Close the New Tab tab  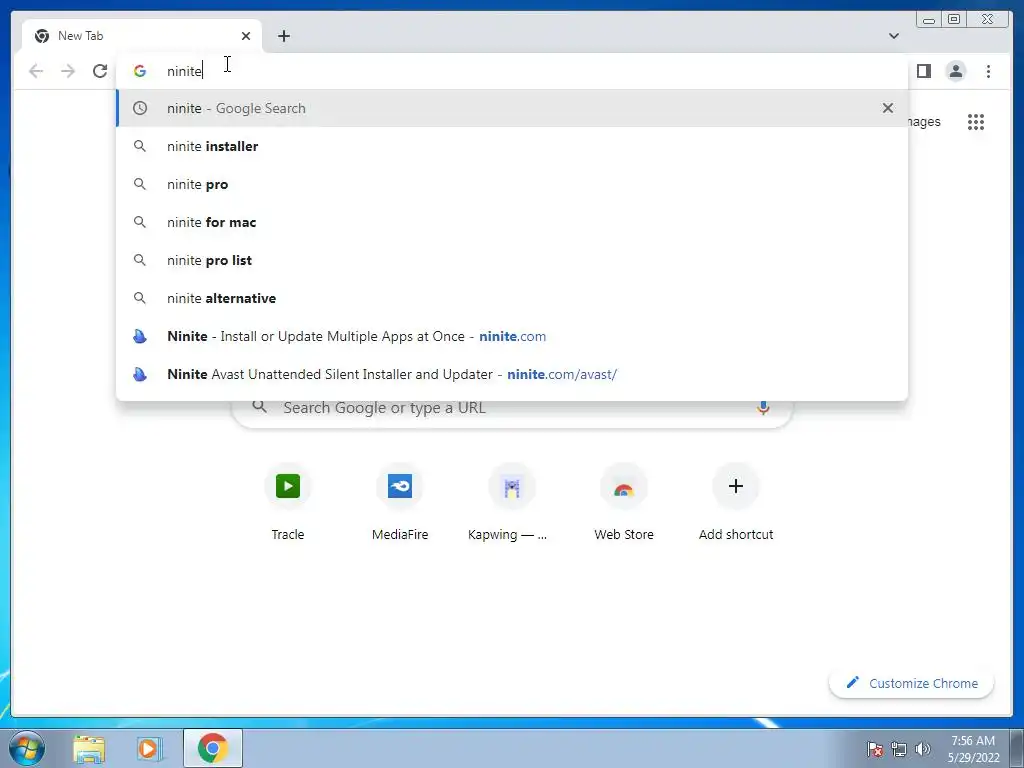pos(246,36)
